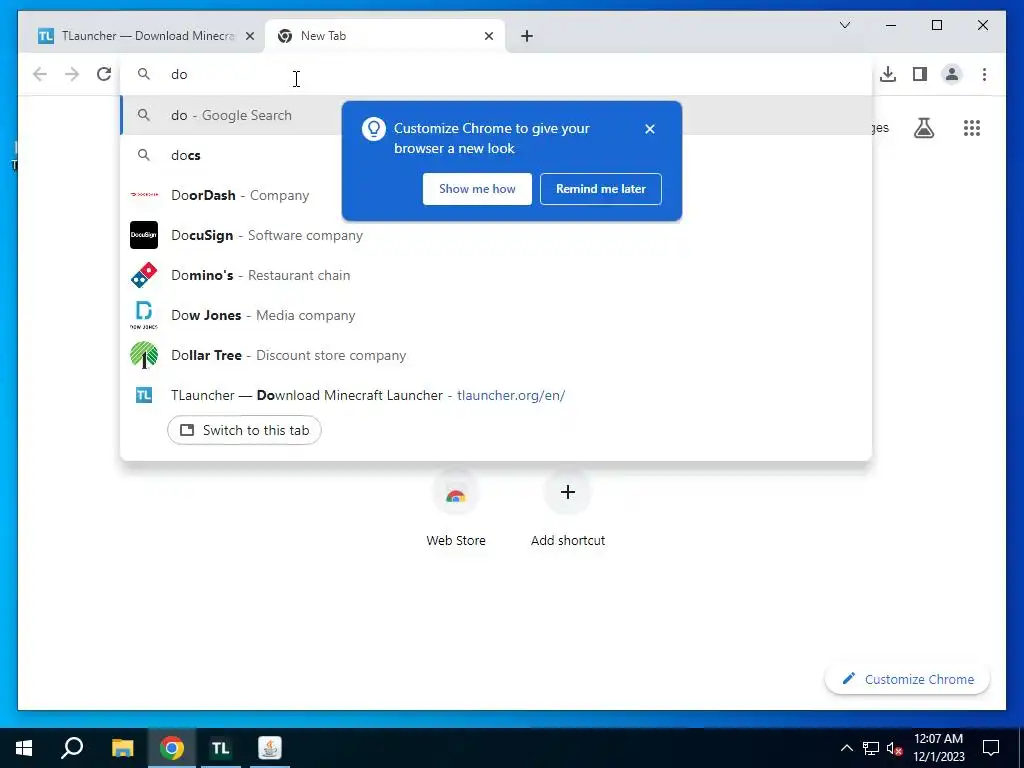Open the tab search dropdown chevron
The width and height of the screenshot is (1024, 768).
844,25
